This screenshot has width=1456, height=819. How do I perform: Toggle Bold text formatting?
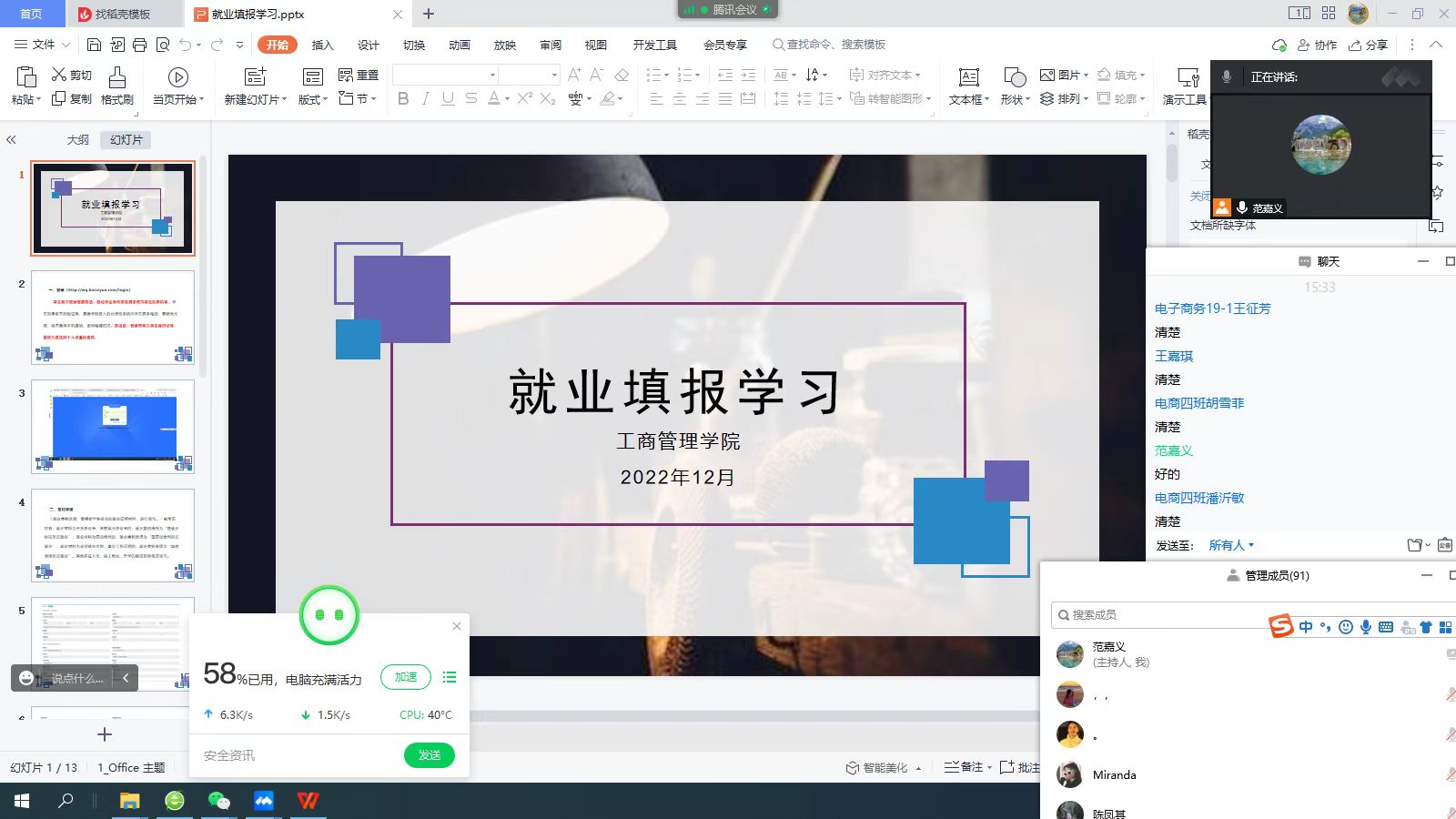point(403,98)
